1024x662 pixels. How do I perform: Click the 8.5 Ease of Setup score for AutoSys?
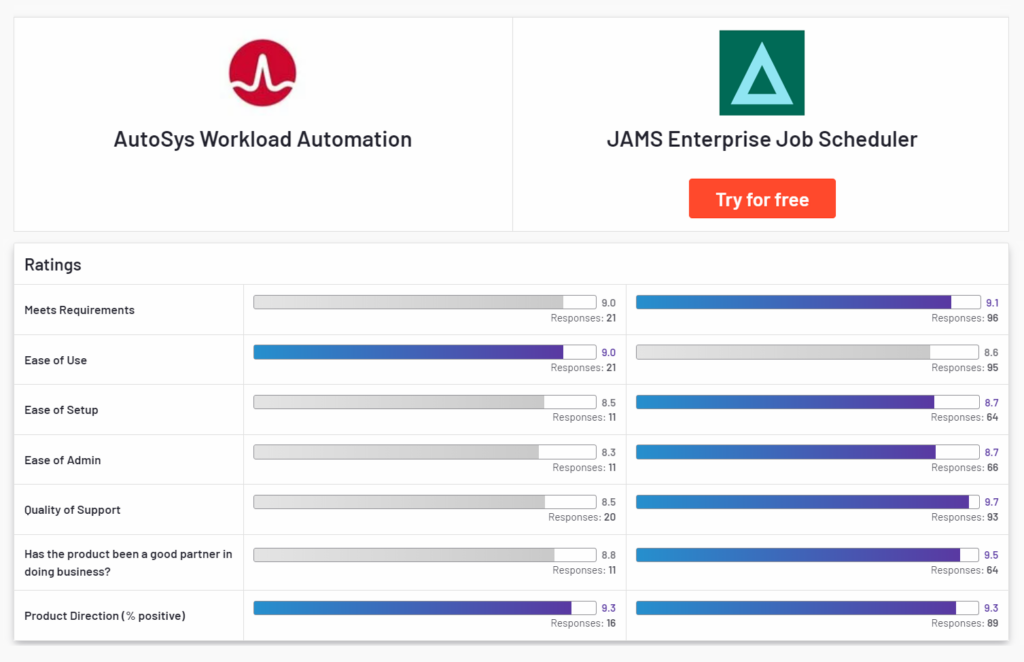click(x=610, y=401)
